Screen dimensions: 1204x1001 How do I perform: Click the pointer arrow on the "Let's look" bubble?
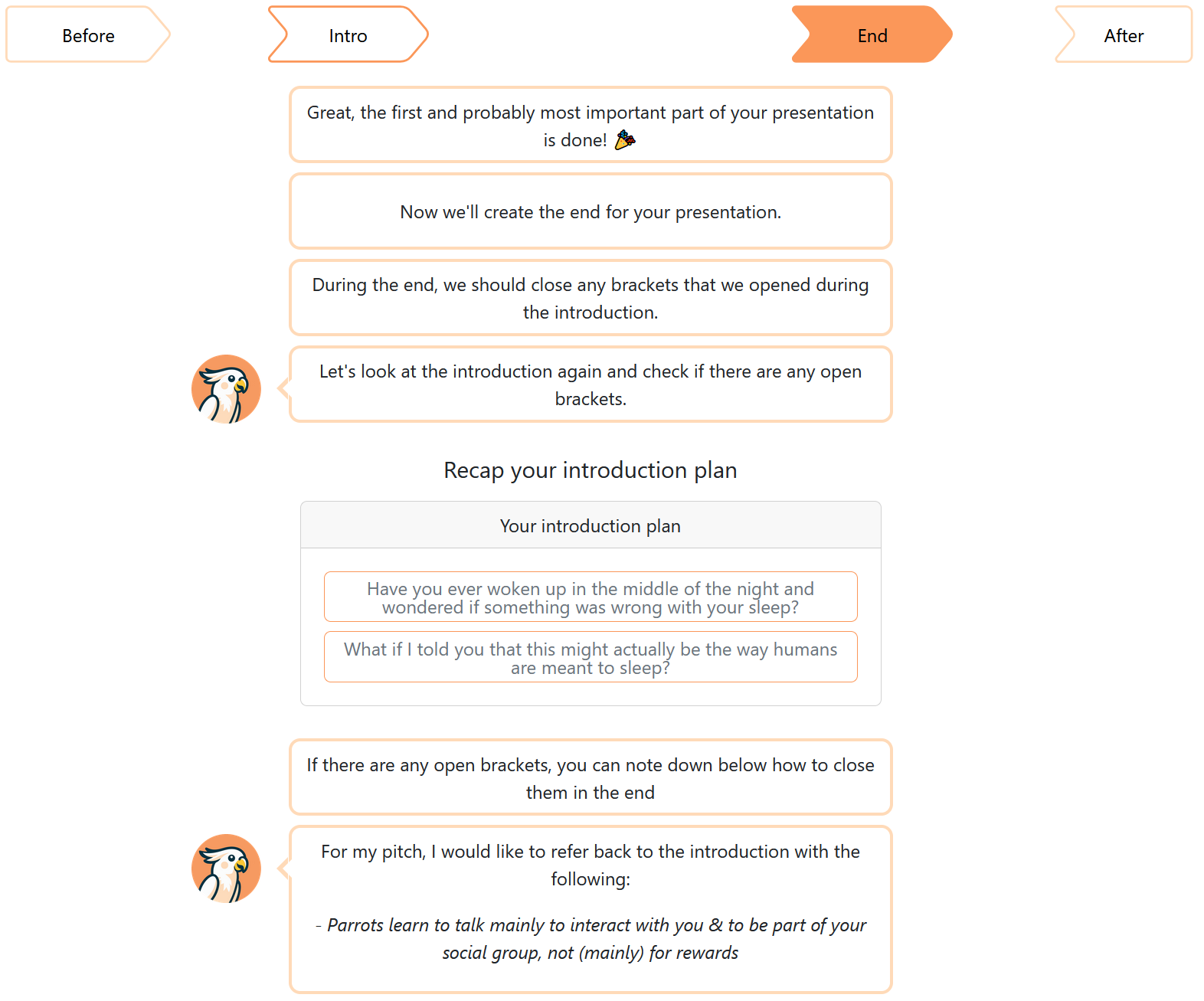283,388
